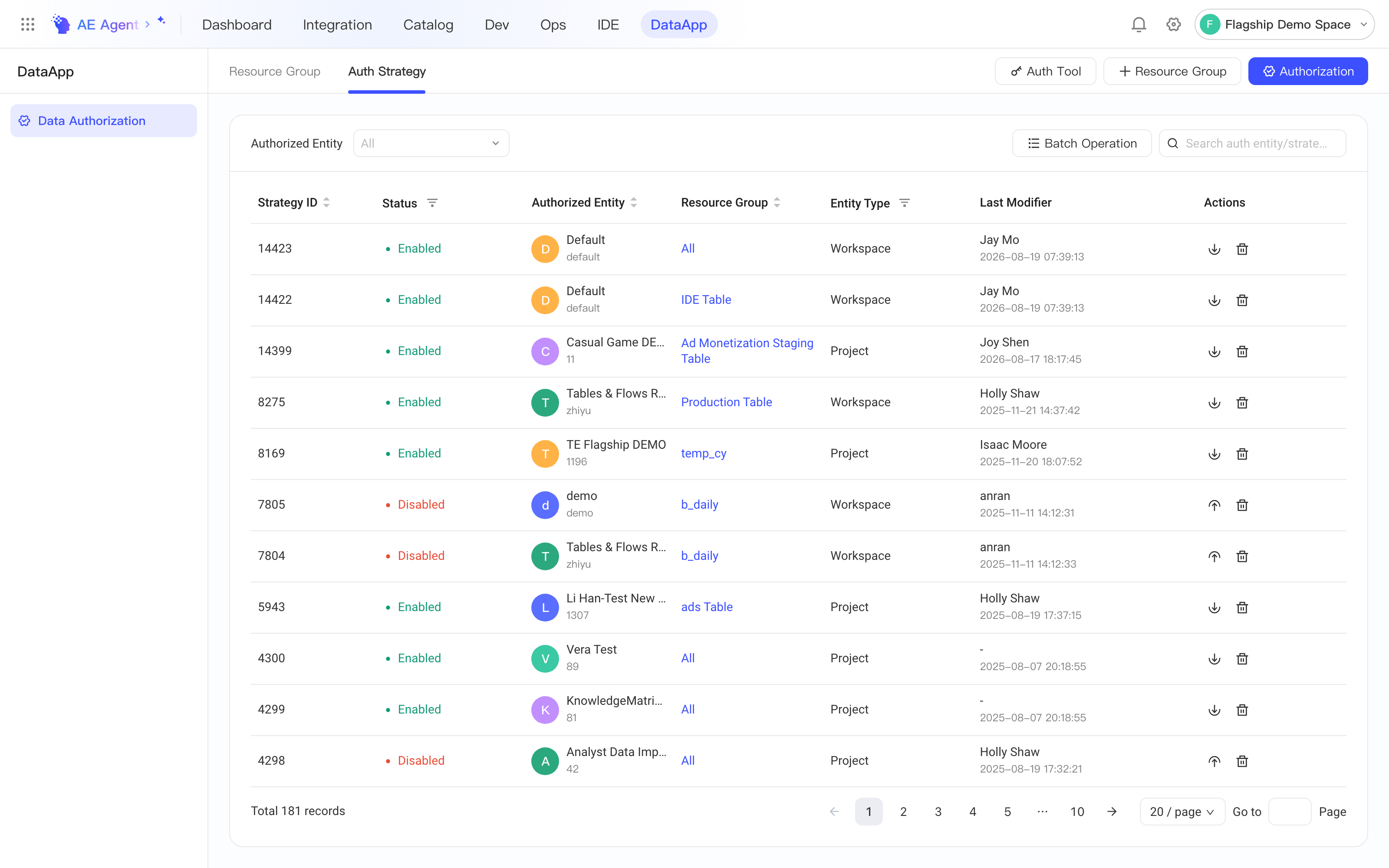Click the Go to page input
Screen dimensions: 1389x868
[x=1289, y=811]
